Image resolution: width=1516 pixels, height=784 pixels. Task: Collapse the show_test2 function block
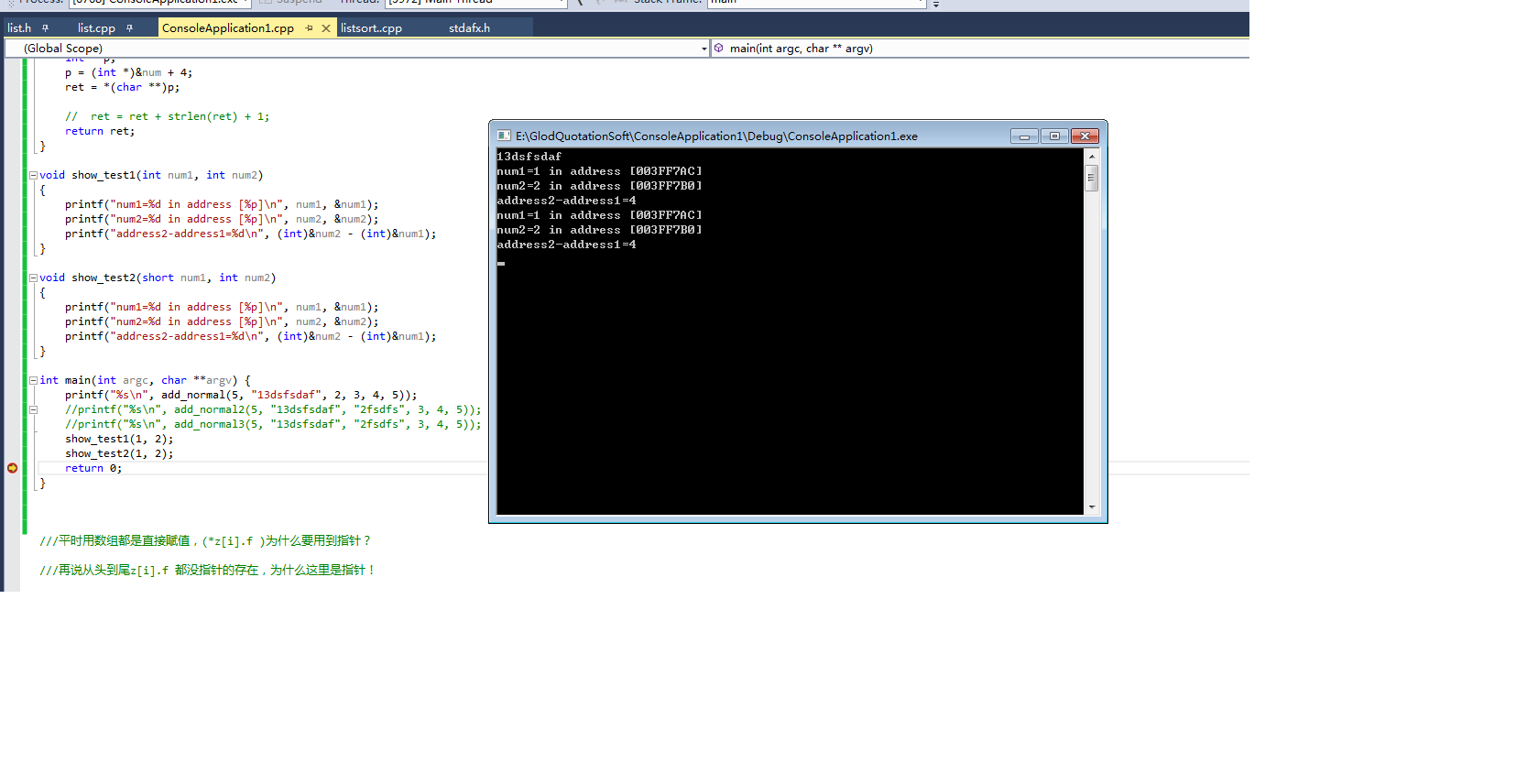click(x=33, y=278)
